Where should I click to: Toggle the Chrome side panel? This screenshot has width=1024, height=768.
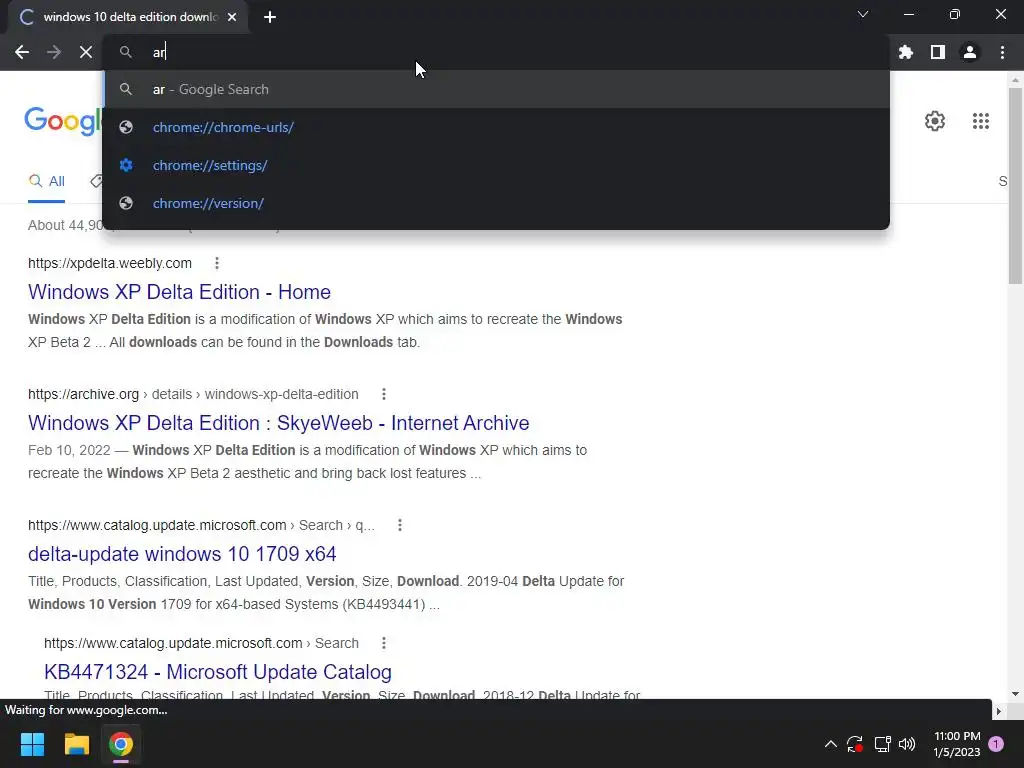[x=938, y=52]
